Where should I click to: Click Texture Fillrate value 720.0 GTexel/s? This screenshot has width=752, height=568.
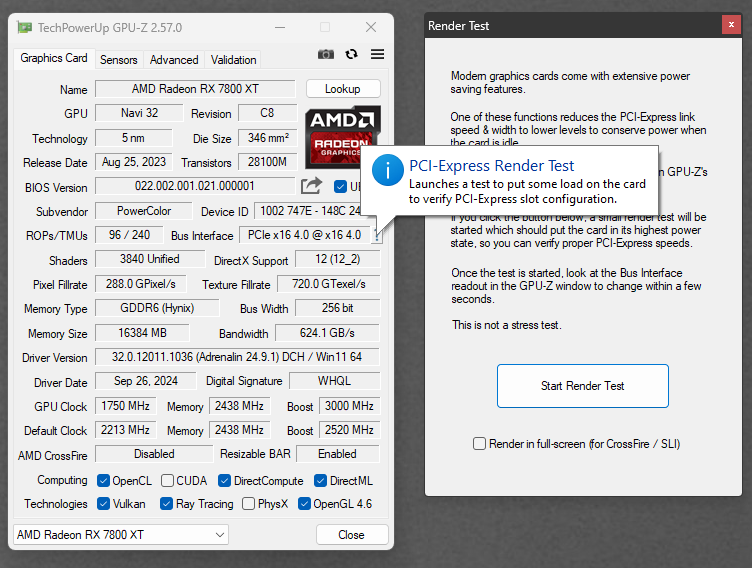(x=329, y=284)
